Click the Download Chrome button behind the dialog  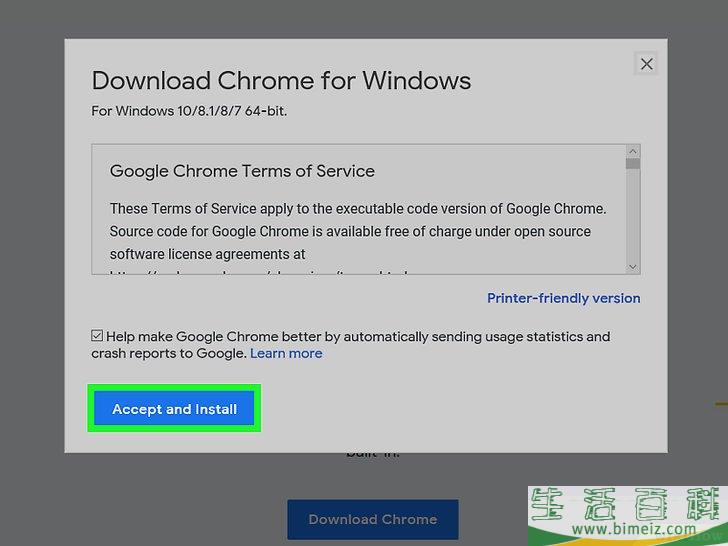point(373,519)
